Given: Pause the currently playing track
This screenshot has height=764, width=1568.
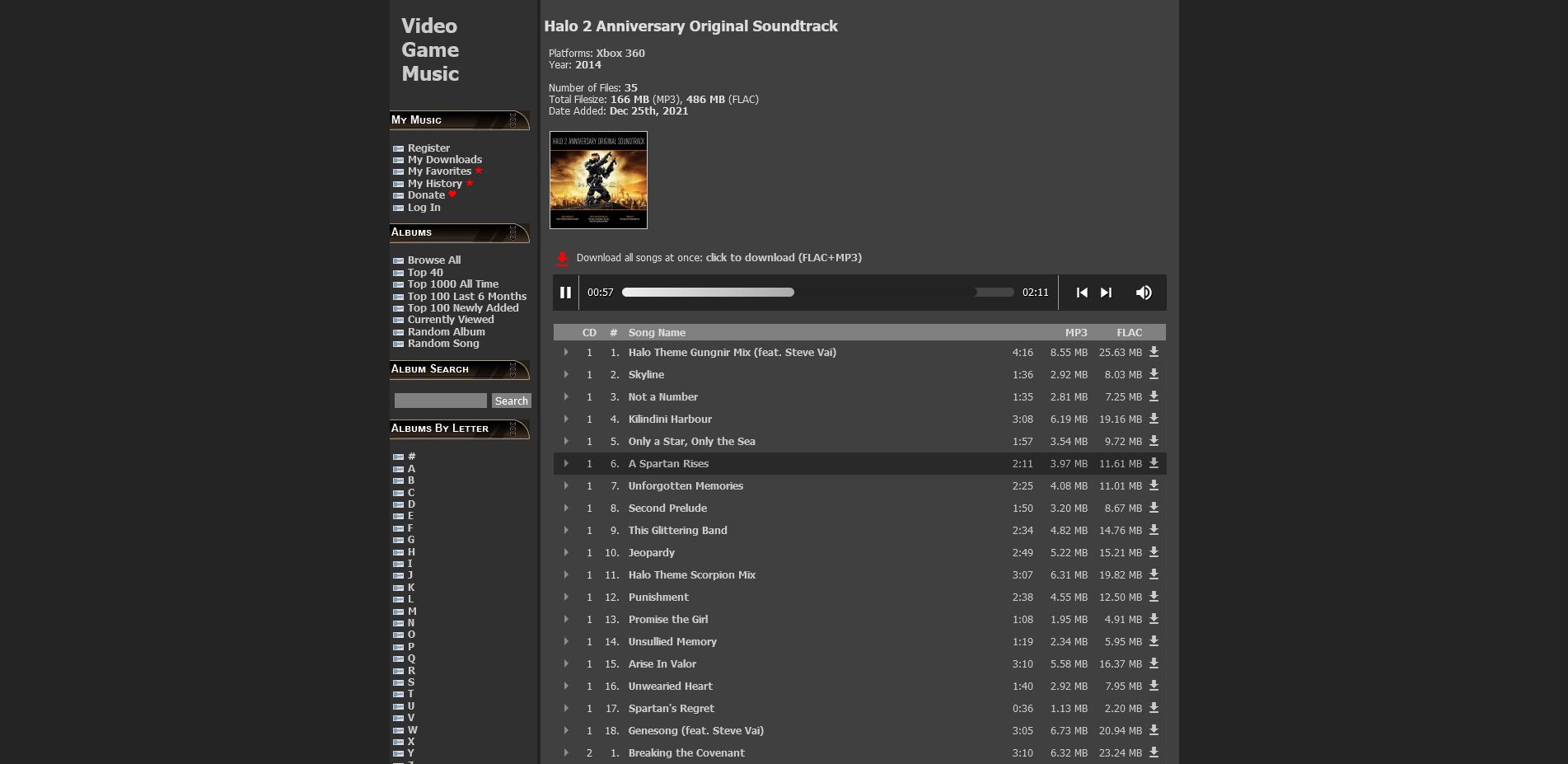Looking at the screenshot, I should tap(565, 293).
